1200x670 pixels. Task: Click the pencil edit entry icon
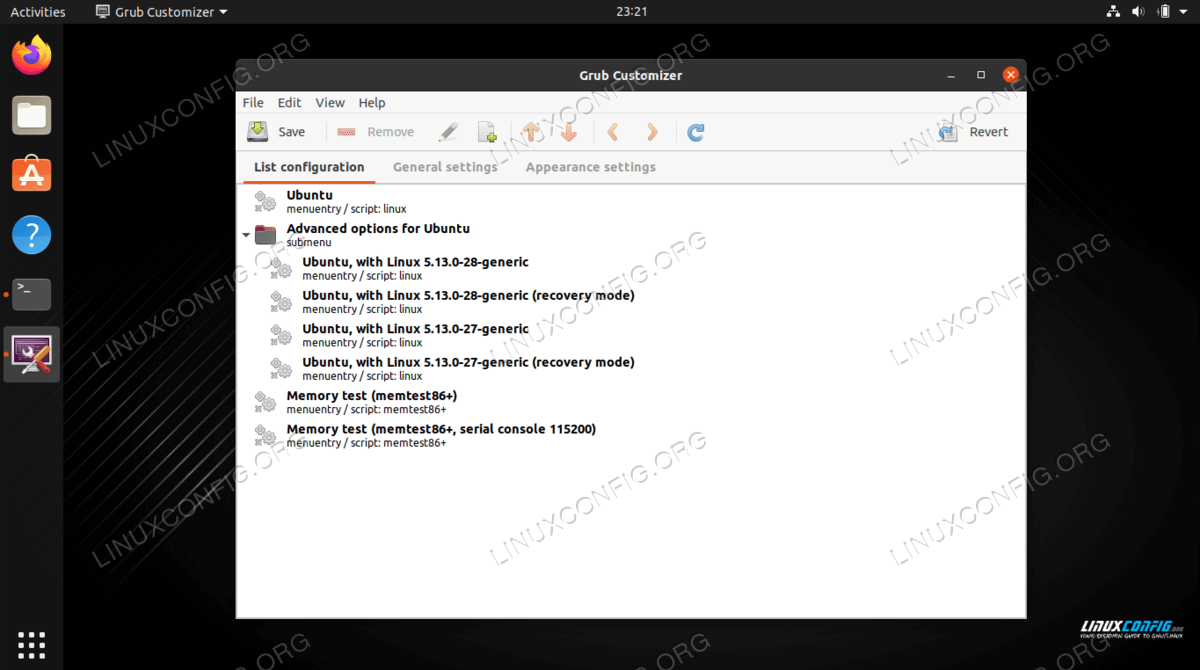448,132
